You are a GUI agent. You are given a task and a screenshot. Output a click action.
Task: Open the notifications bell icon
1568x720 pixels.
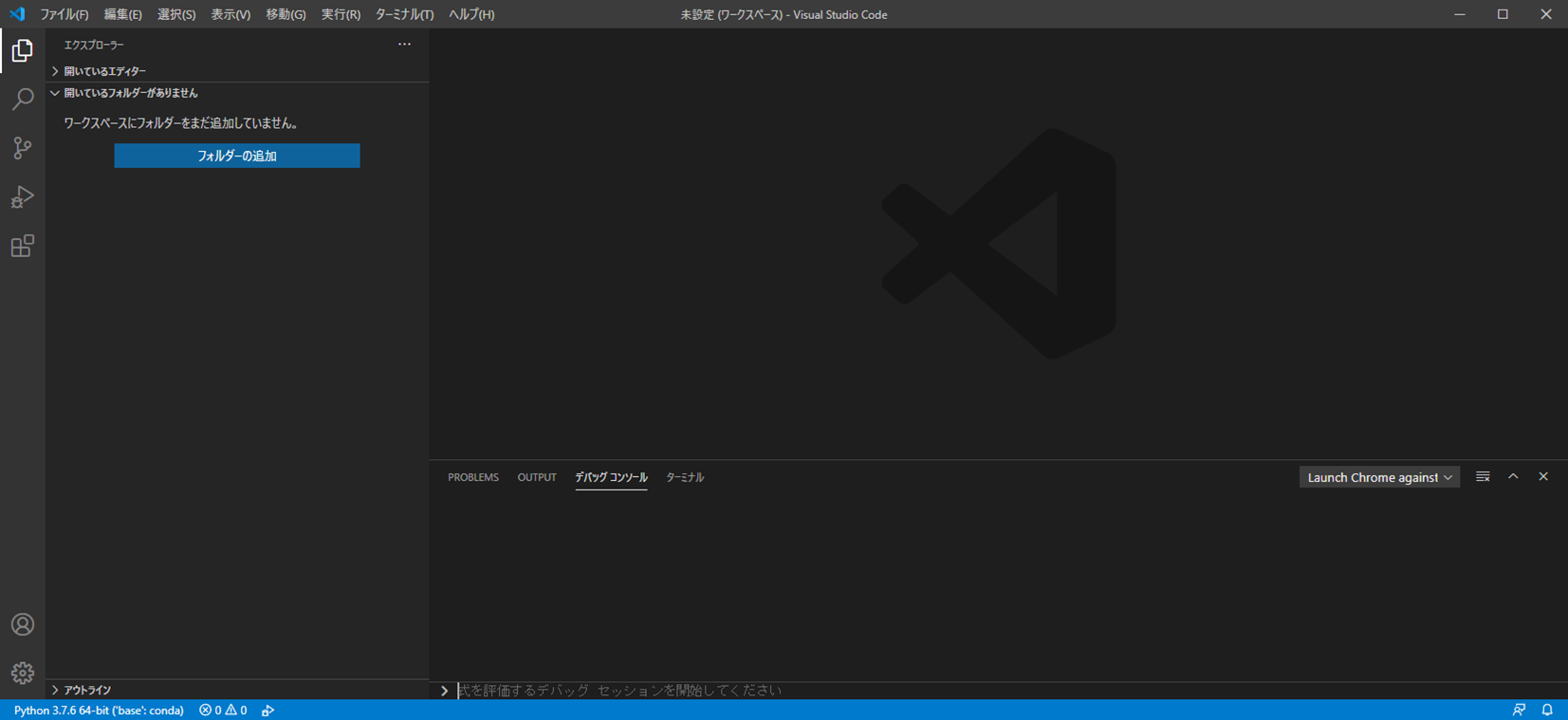tap(1547, 711)
